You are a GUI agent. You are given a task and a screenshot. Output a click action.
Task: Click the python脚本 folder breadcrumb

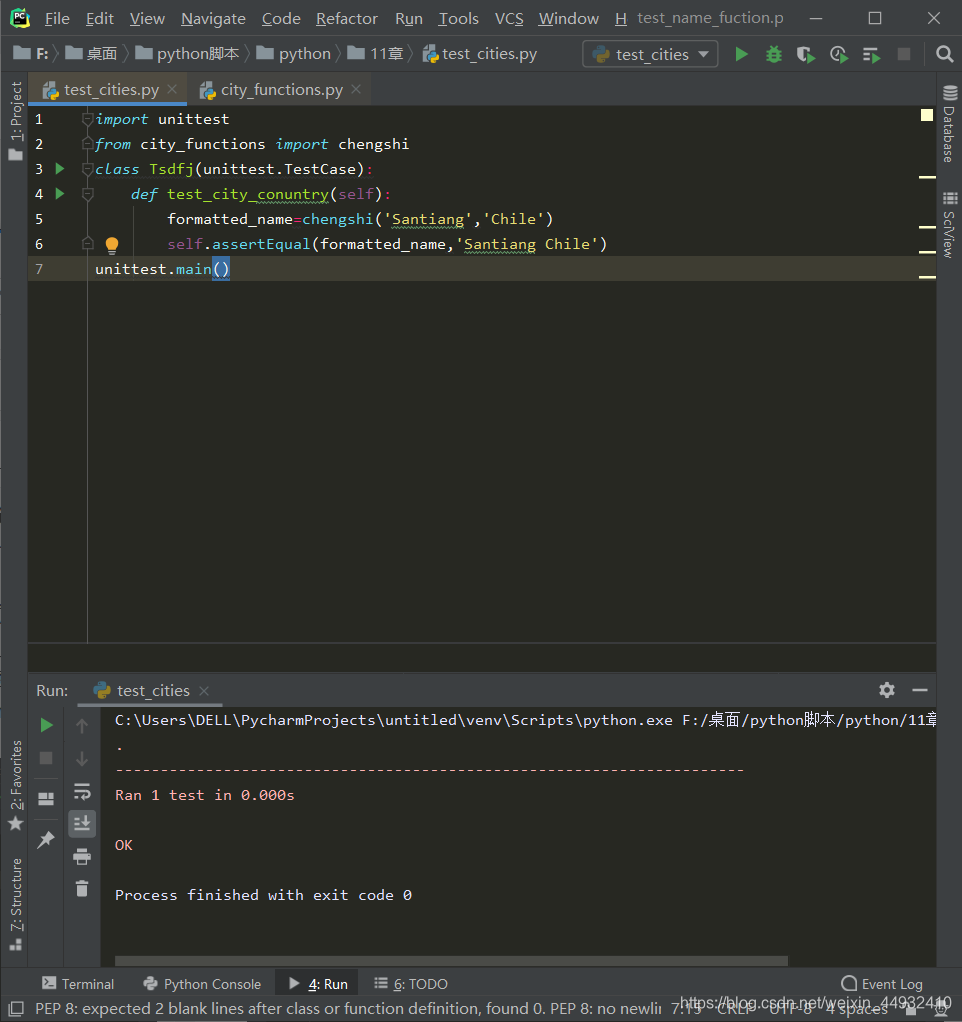pos(187,53)
